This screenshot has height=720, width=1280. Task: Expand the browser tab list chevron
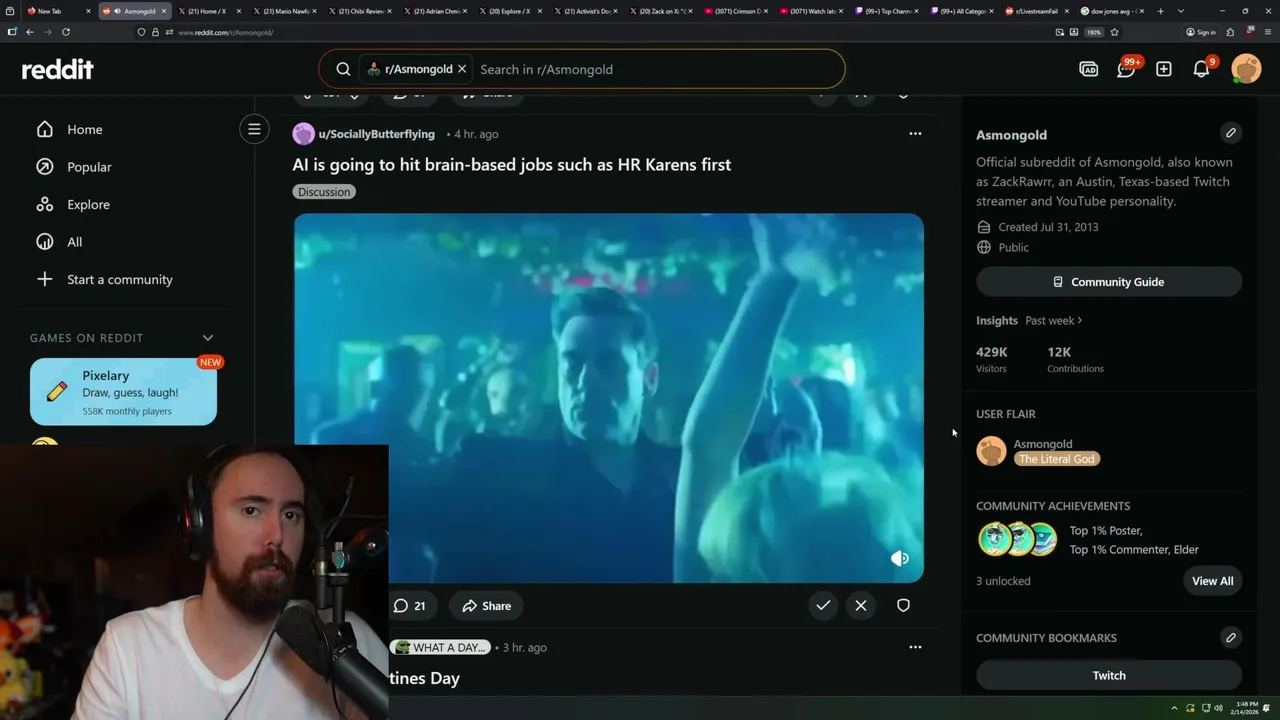(x=1181, y=11)
